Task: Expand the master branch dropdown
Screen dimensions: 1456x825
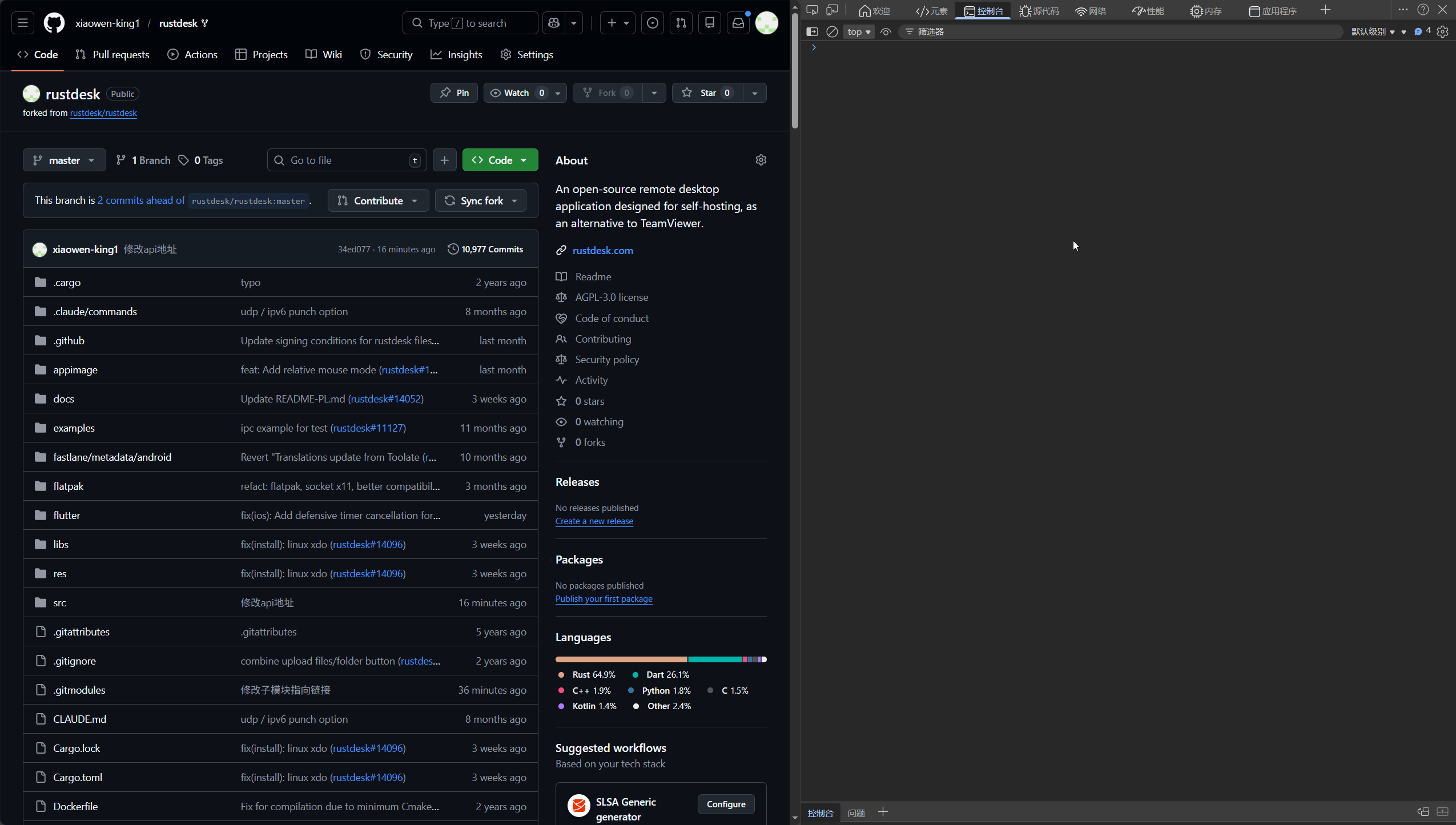Action: (x=64, y=160)
